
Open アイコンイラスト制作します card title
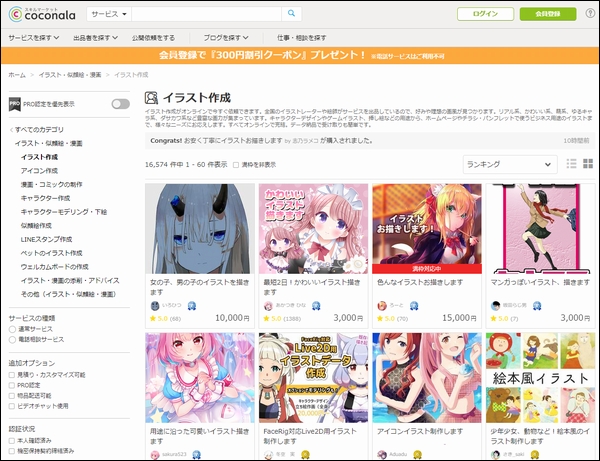click(420, 431)
